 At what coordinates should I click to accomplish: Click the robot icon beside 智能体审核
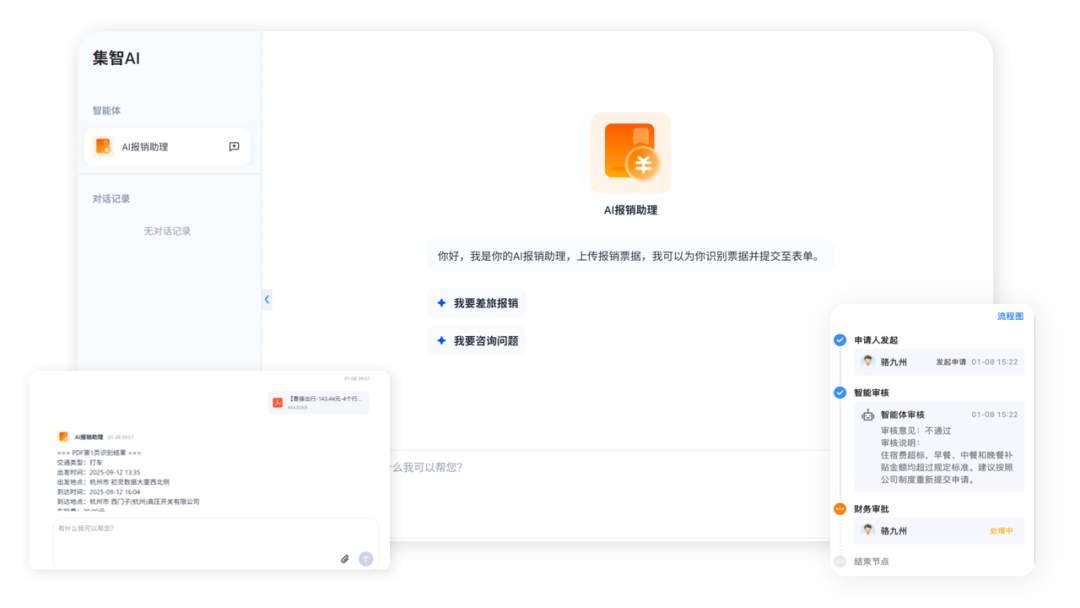(x=868, y=415)
